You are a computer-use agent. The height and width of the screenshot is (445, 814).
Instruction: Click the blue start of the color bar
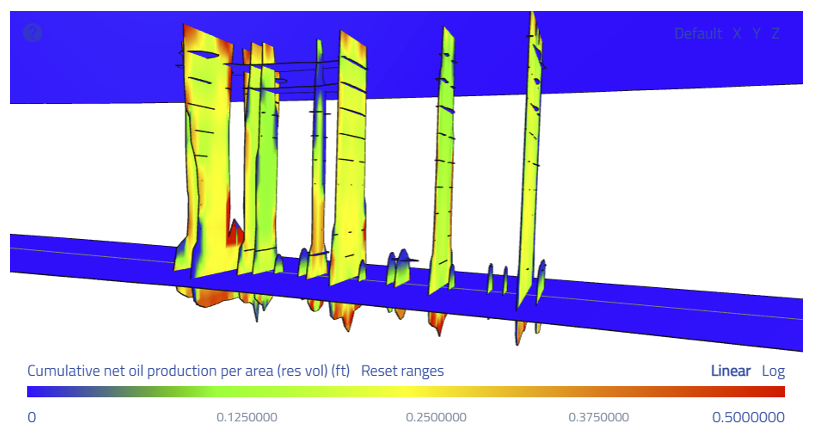coord(34,392)
